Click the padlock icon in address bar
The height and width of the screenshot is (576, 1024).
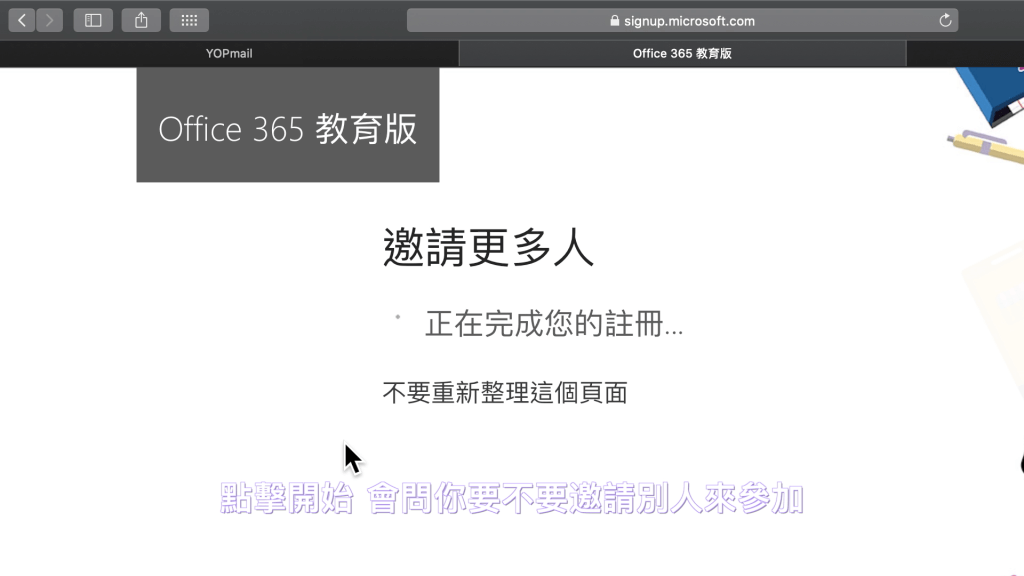[x=615, y=20]
